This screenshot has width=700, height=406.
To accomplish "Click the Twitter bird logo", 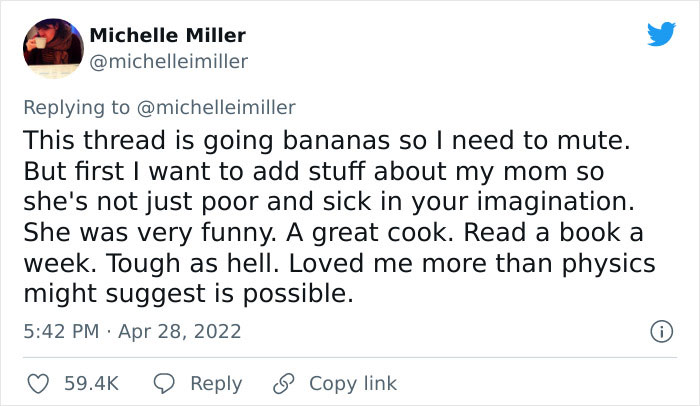I will tap(661, 35).
